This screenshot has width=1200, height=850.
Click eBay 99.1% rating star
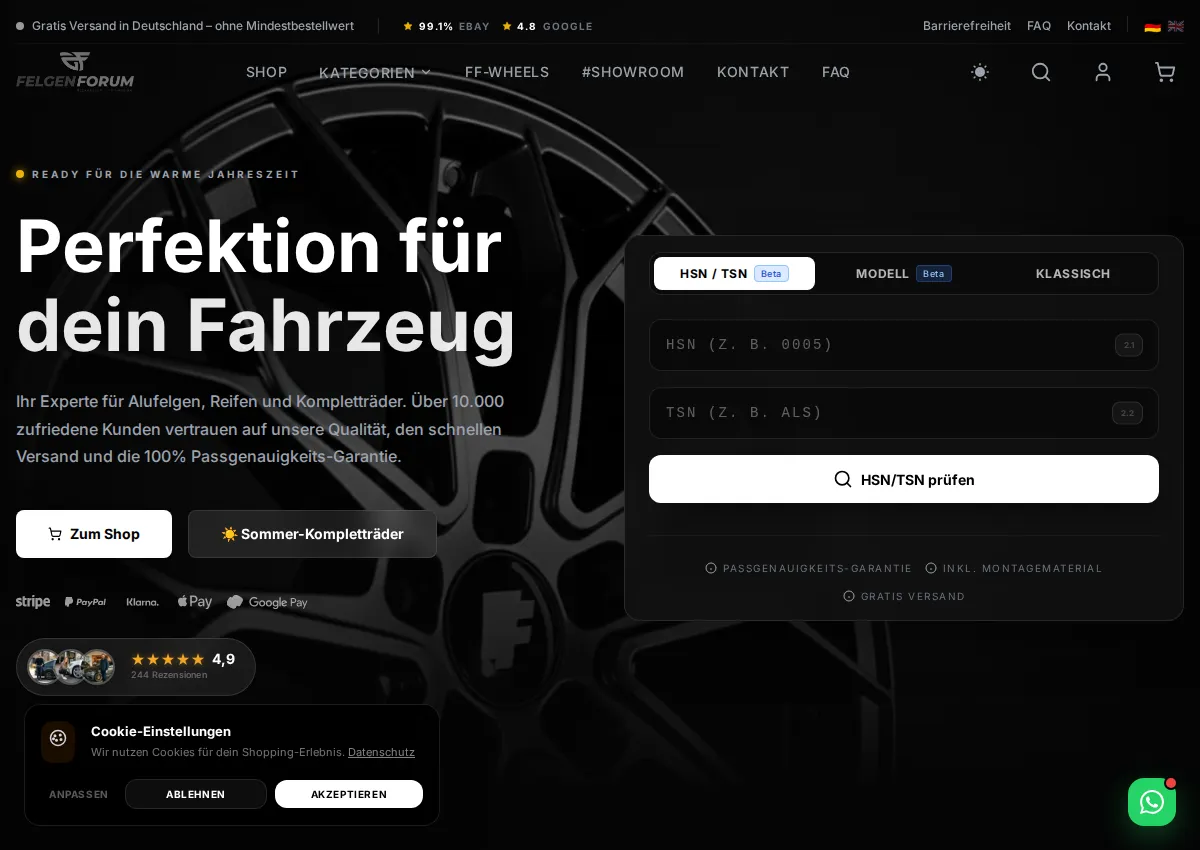408,26
